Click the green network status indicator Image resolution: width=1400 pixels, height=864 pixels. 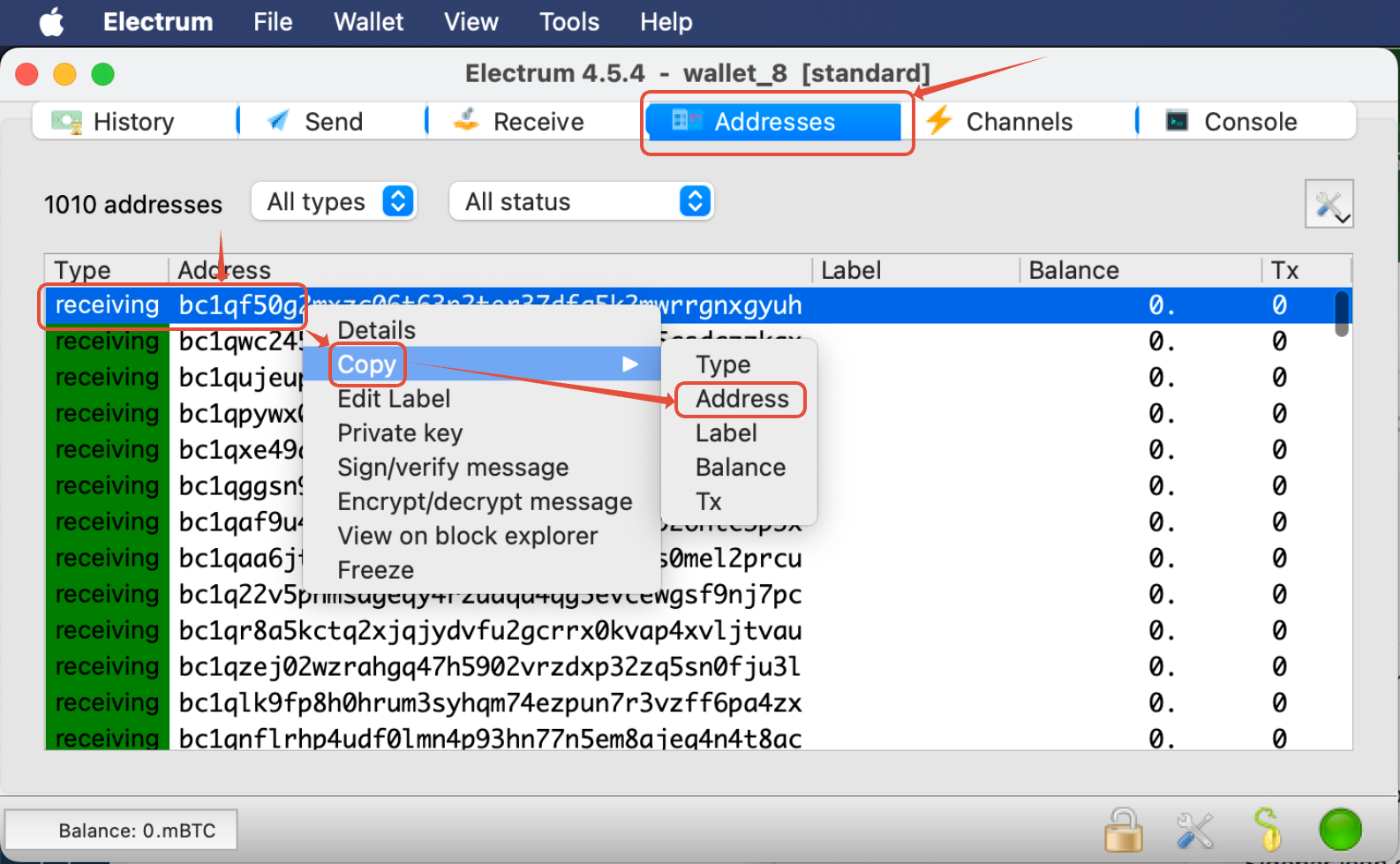[1340, 830]
